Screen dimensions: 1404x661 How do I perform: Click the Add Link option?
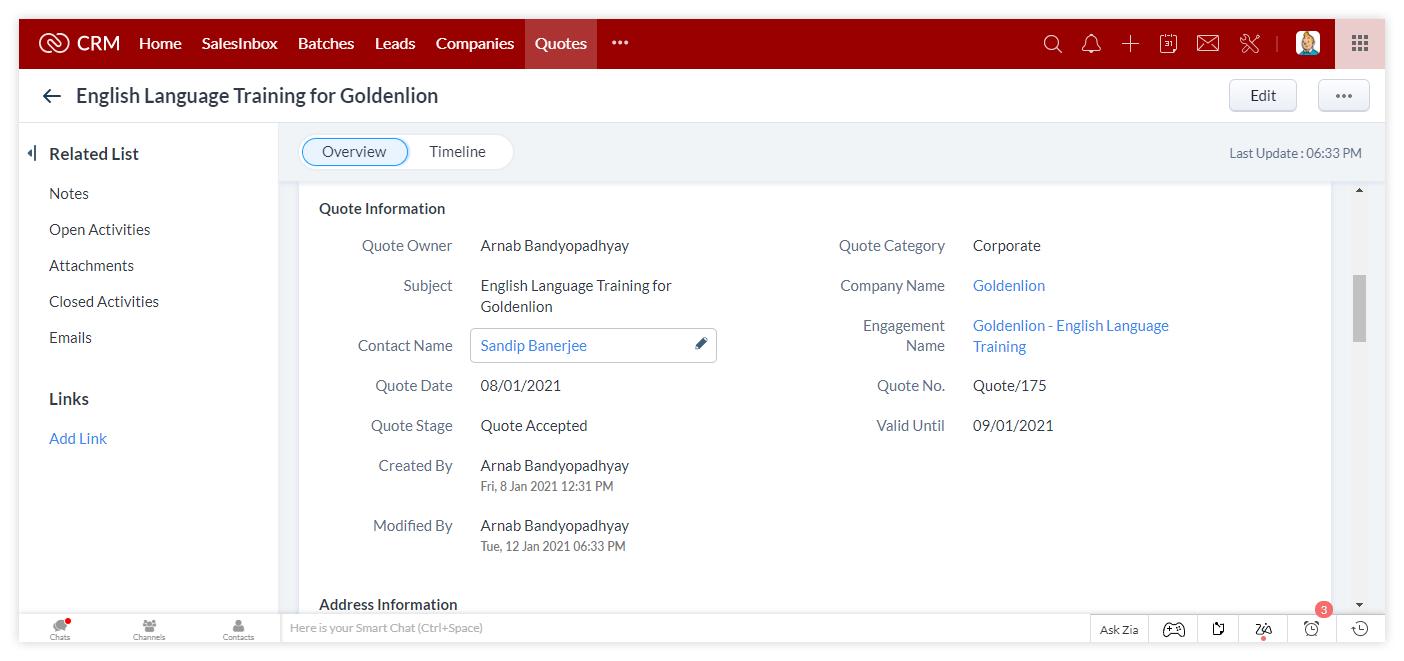pyautogui.click(x=78, y=439)
